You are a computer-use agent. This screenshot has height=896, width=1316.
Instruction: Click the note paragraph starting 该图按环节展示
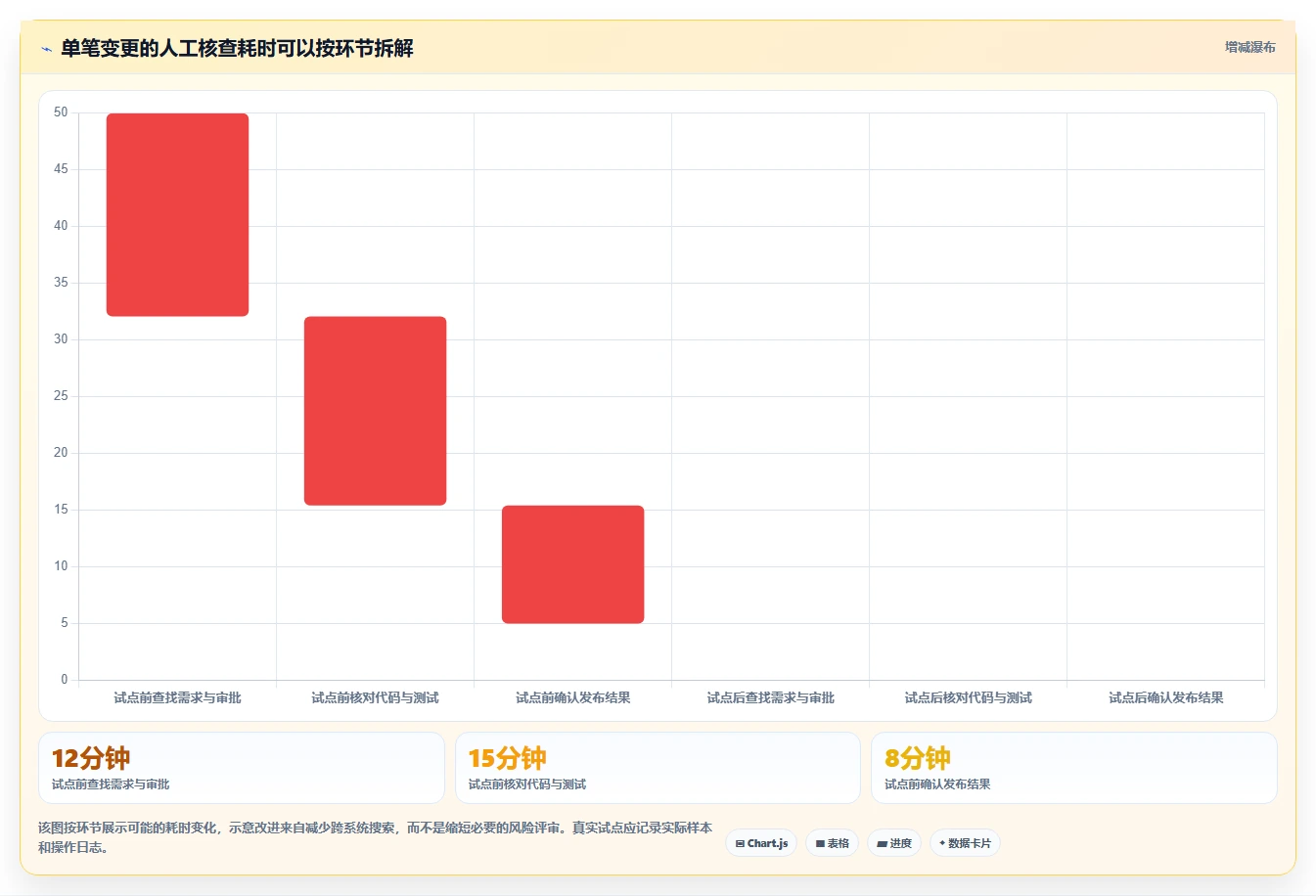(x=375, y=837)
